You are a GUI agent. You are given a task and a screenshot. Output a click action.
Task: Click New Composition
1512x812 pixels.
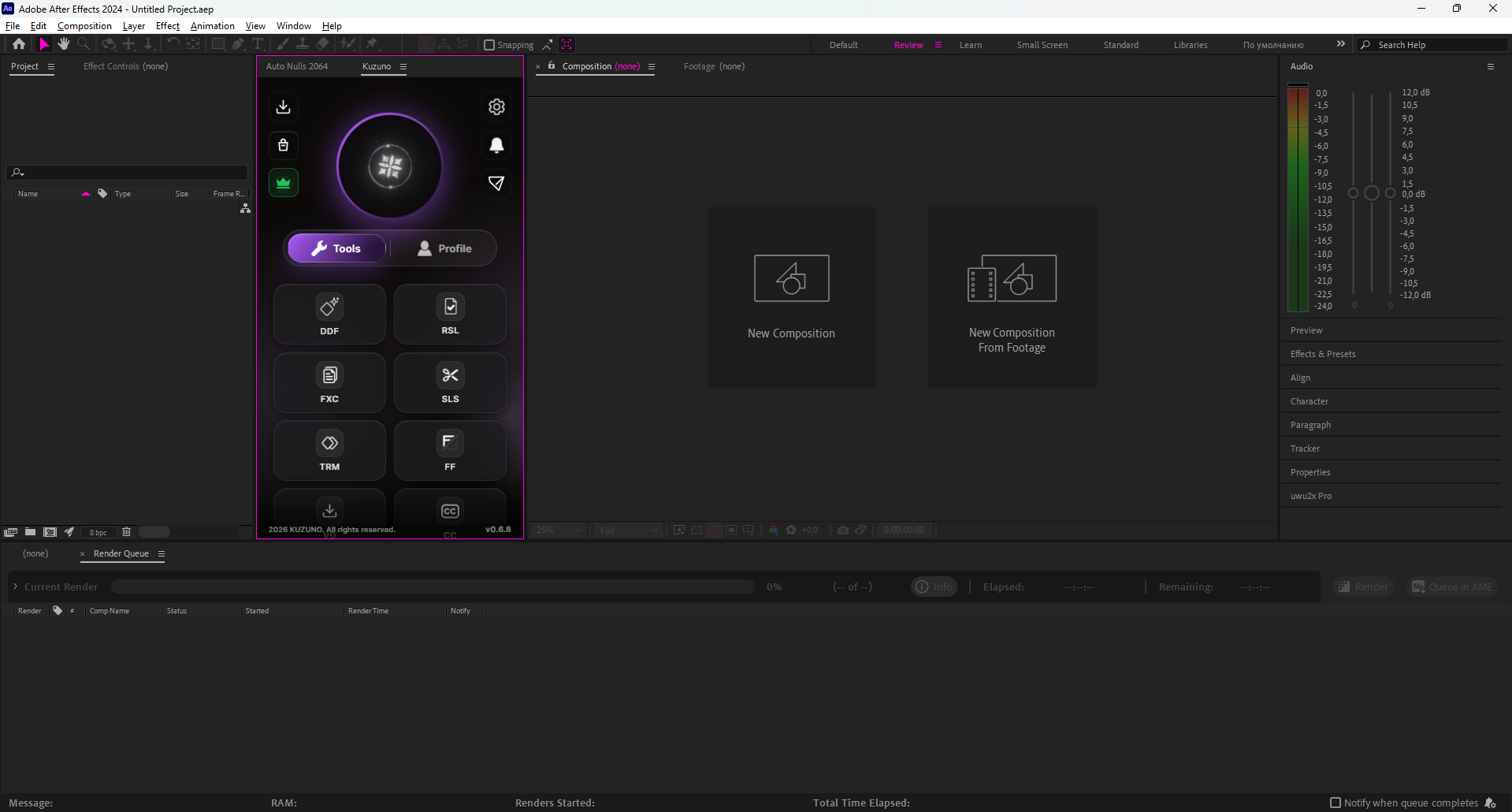click(x=792, y=297)
